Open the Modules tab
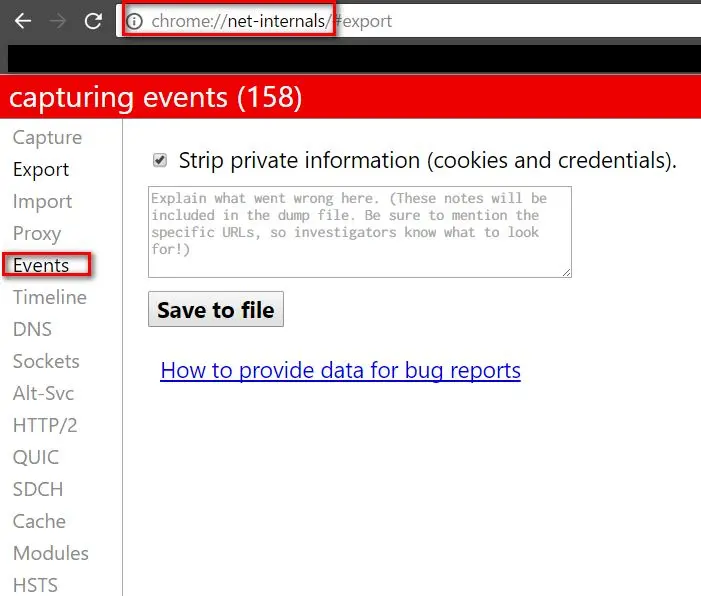Image resolution: width=701 pixels, height=596 pixels. click(x=51, y=554)
